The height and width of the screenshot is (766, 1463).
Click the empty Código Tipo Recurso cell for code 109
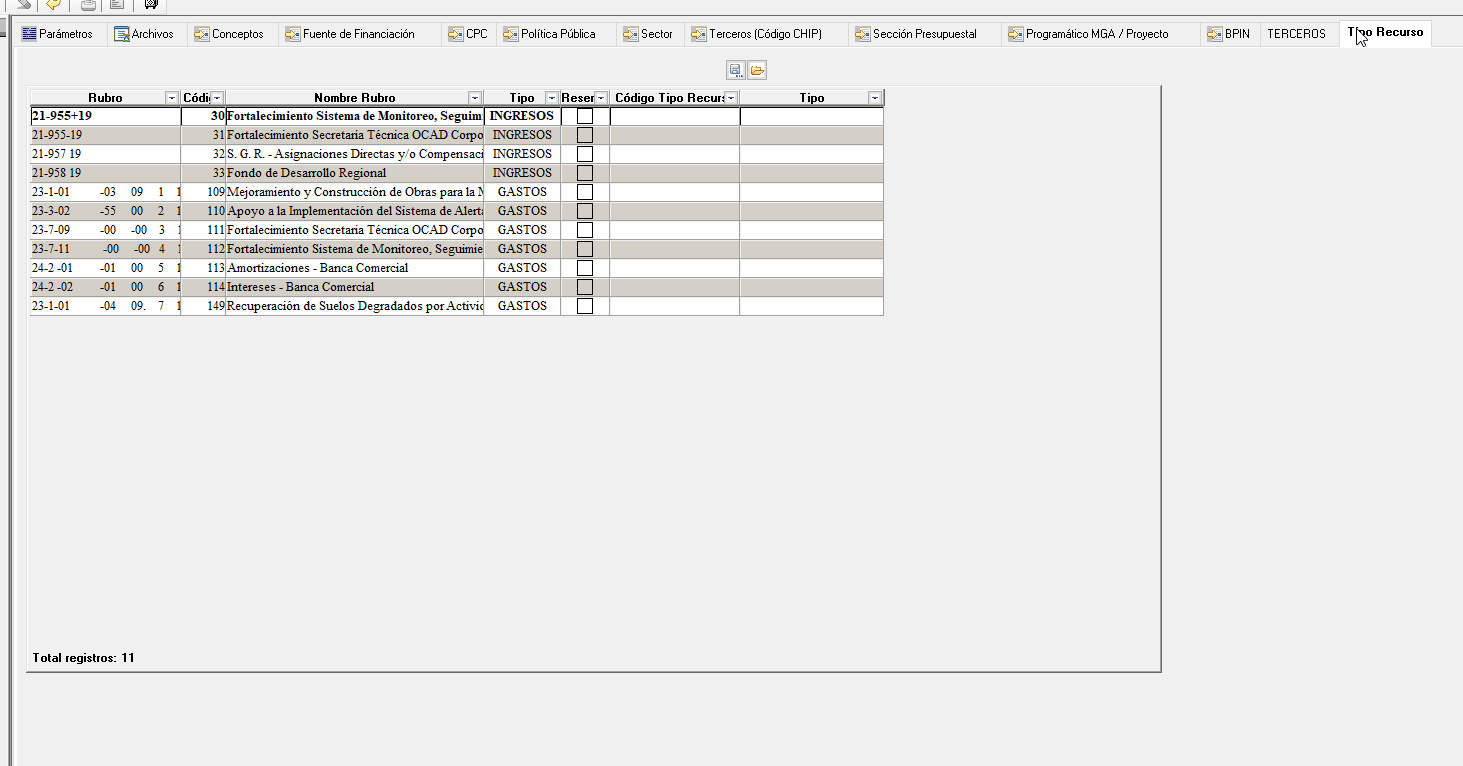click(674, 192)
